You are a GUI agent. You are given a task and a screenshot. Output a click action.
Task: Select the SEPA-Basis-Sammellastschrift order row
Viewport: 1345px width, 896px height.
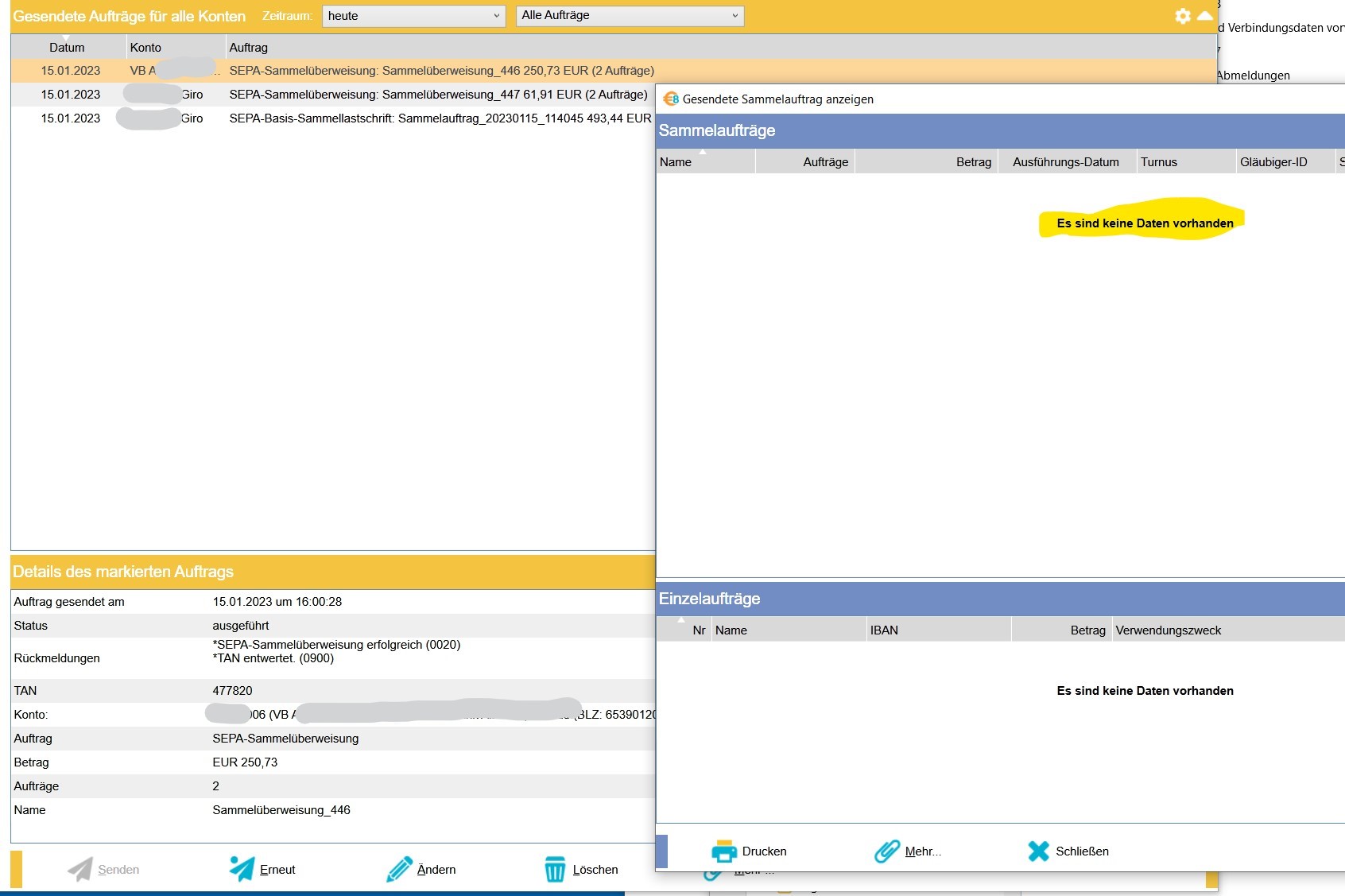click(x=333, y=118)
